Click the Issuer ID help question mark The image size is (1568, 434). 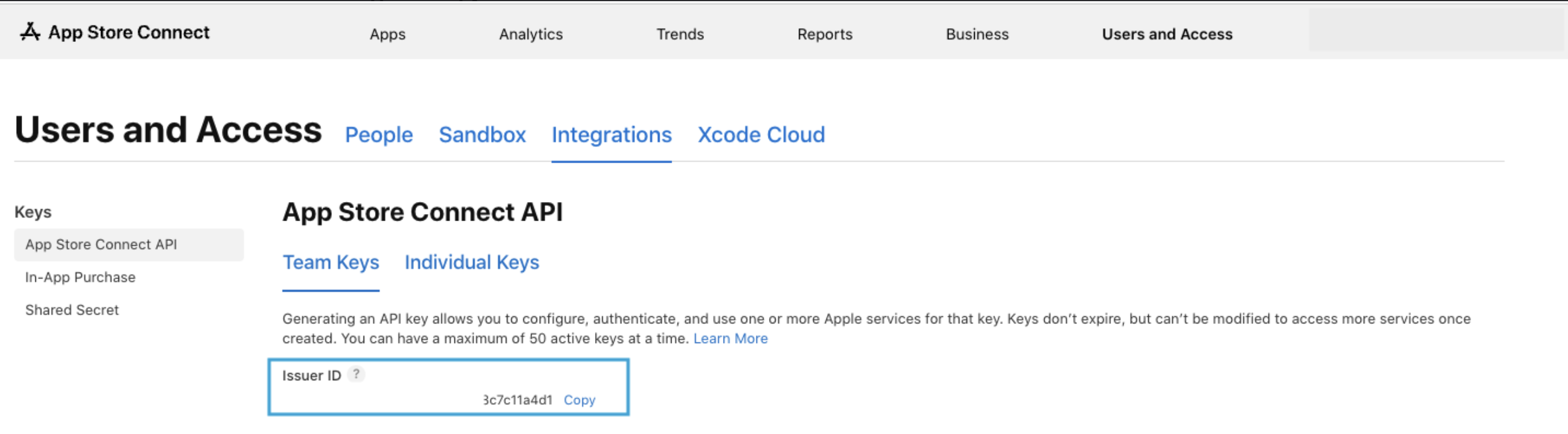pos(356,374)
